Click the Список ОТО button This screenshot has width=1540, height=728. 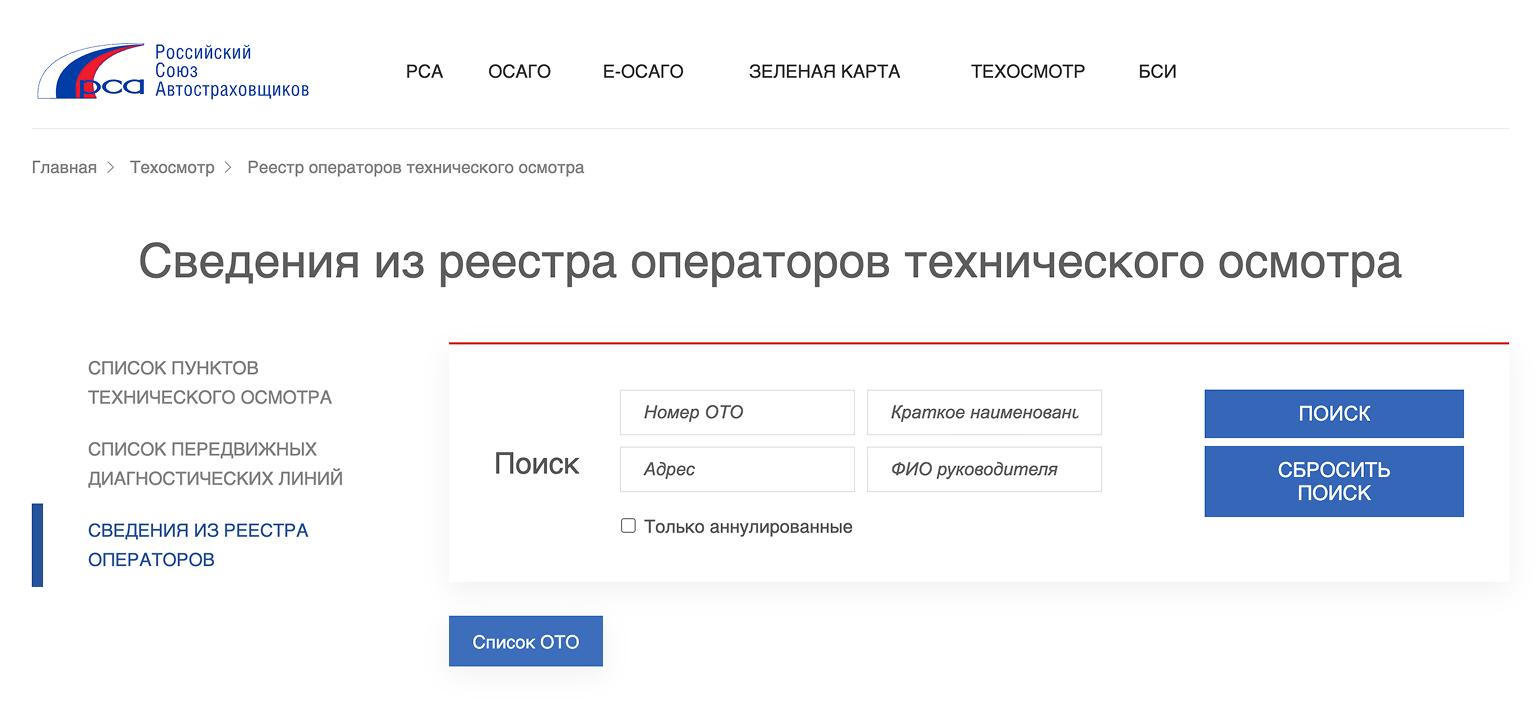[525, 640]
